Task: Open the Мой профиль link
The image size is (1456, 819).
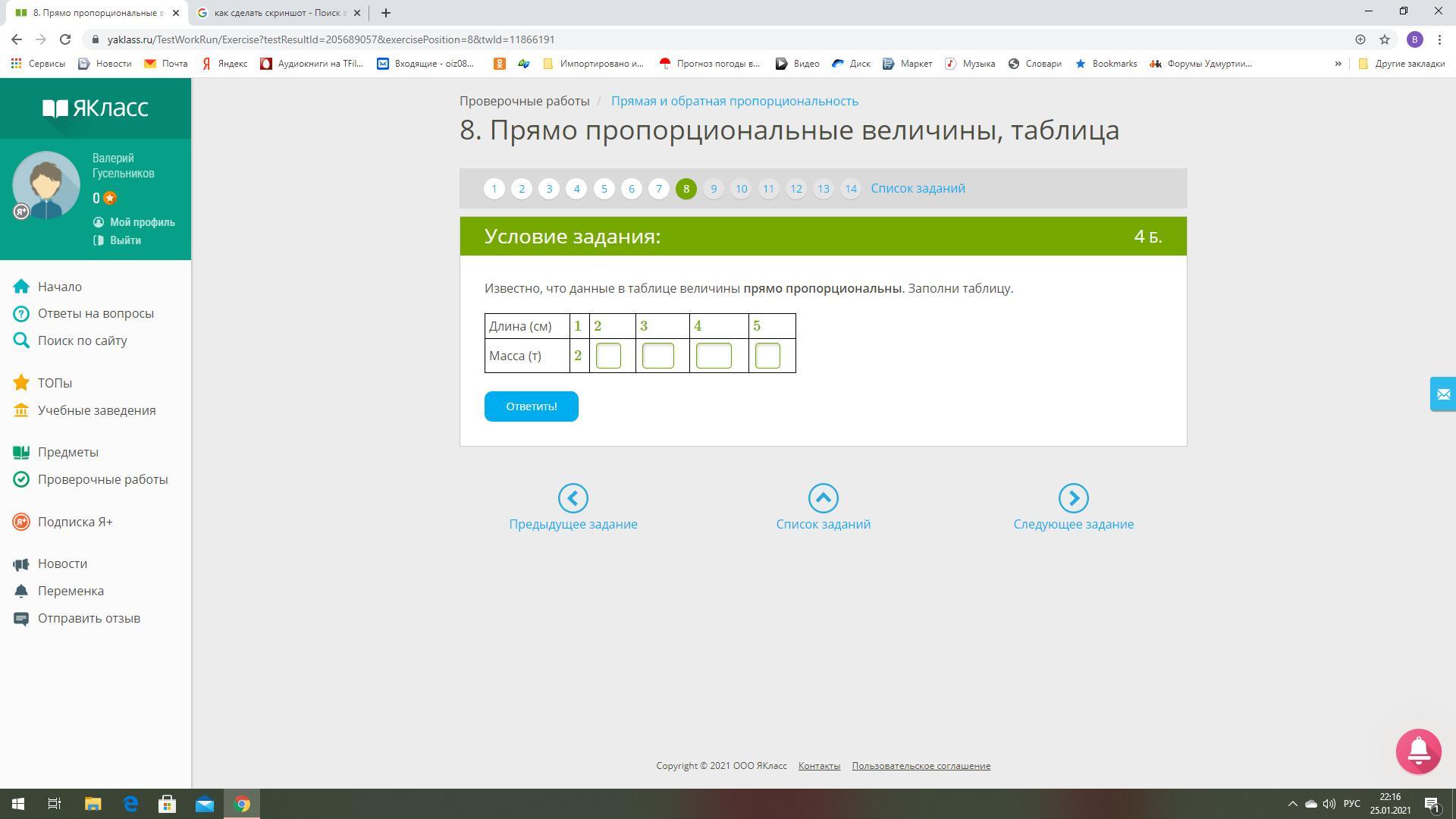Action: tap(142, 222)
